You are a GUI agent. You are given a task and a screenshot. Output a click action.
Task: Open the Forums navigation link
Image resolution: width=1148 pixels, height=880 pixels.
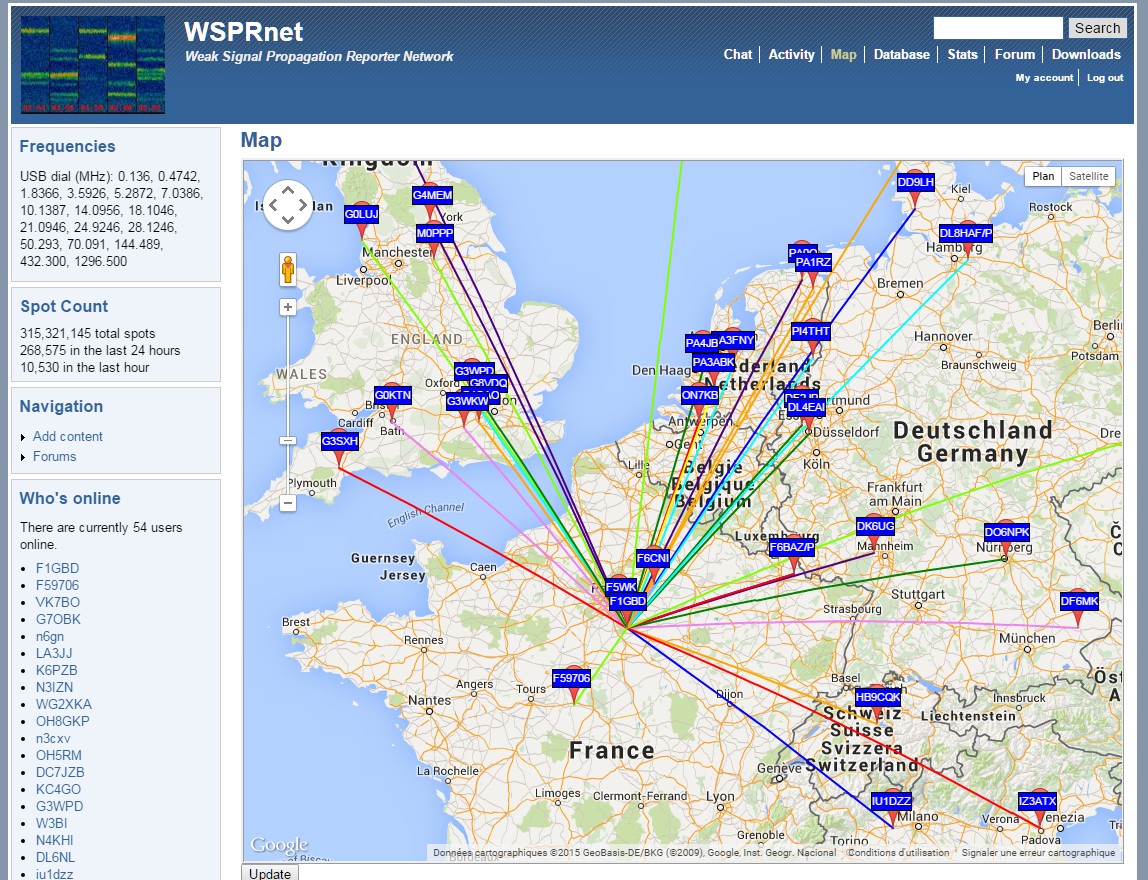[54, 456]
